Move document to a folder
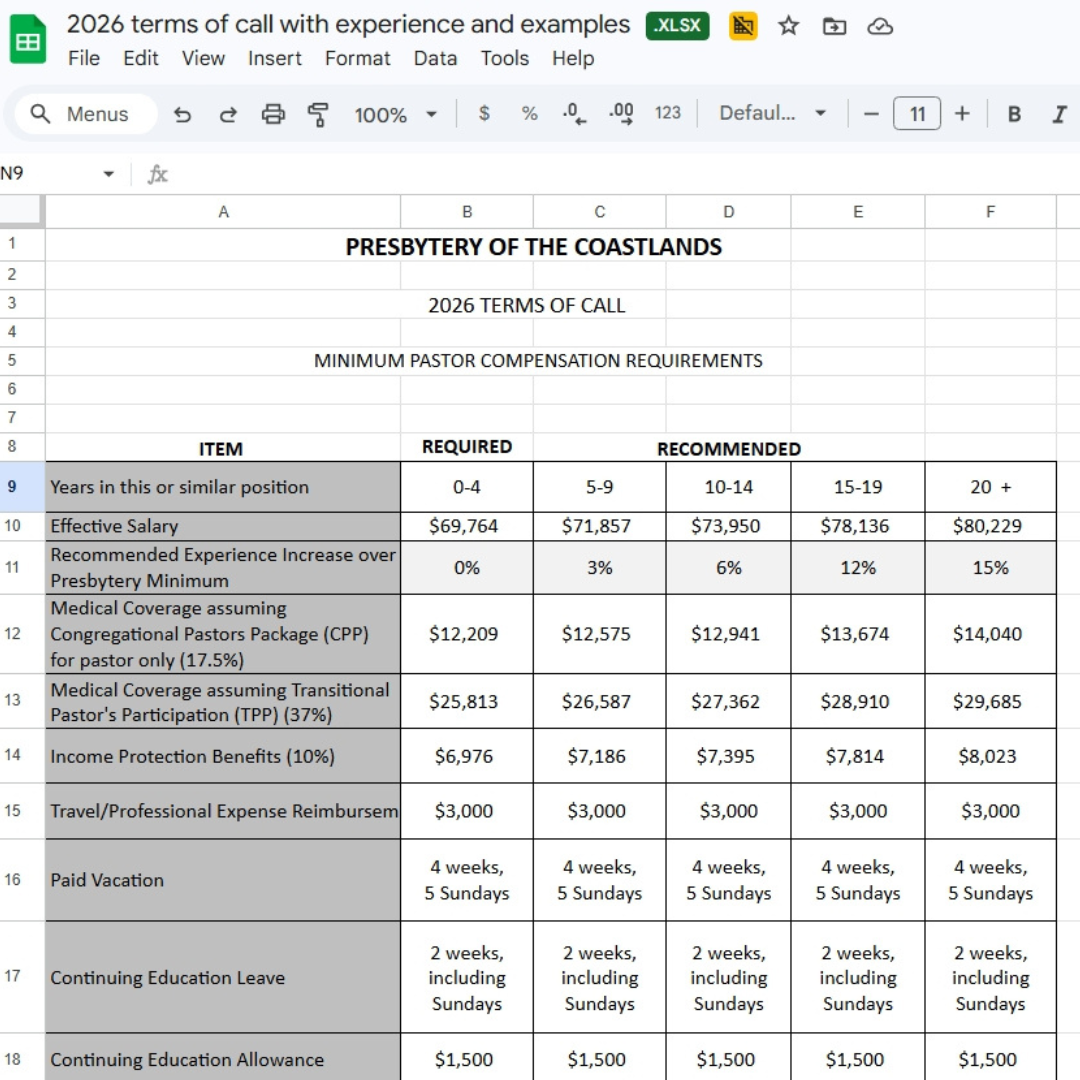 [x=834, y=26]
